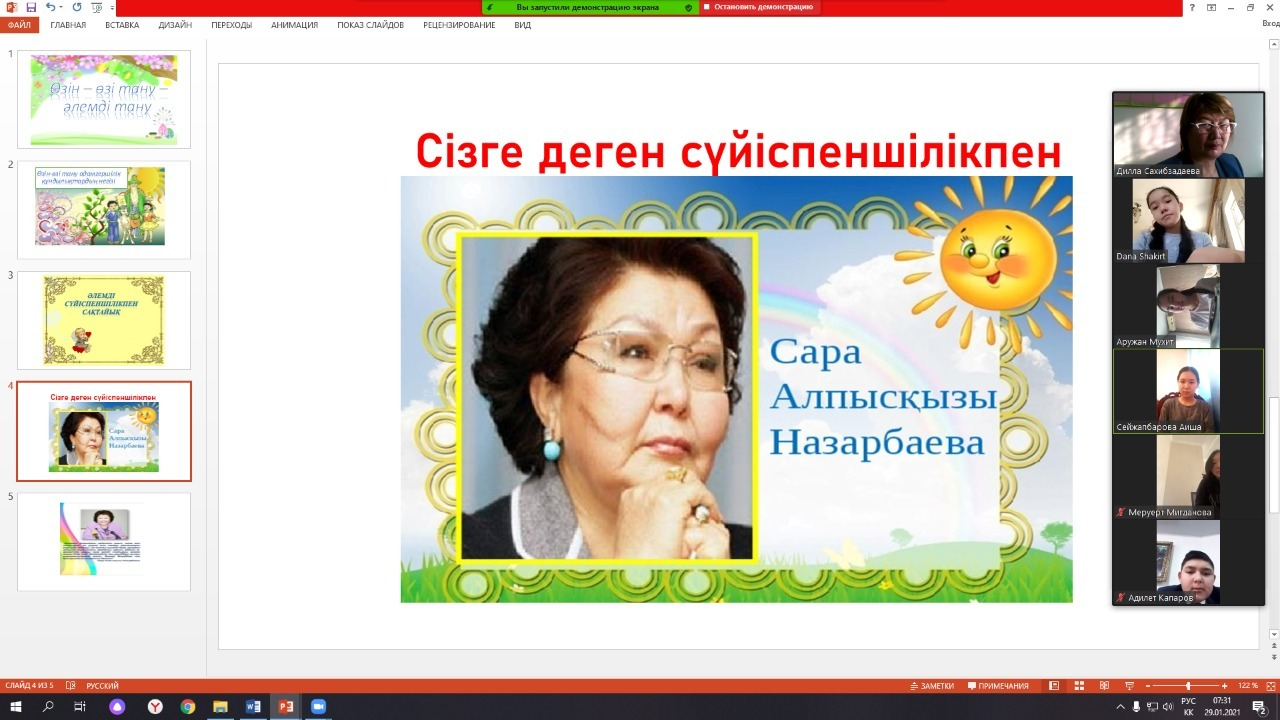The height and width of the screenshot is (720, 1280).
Task: Start slideshow from beginning via quick access icon
Action: pyautogui.click(x=97, y=7)
